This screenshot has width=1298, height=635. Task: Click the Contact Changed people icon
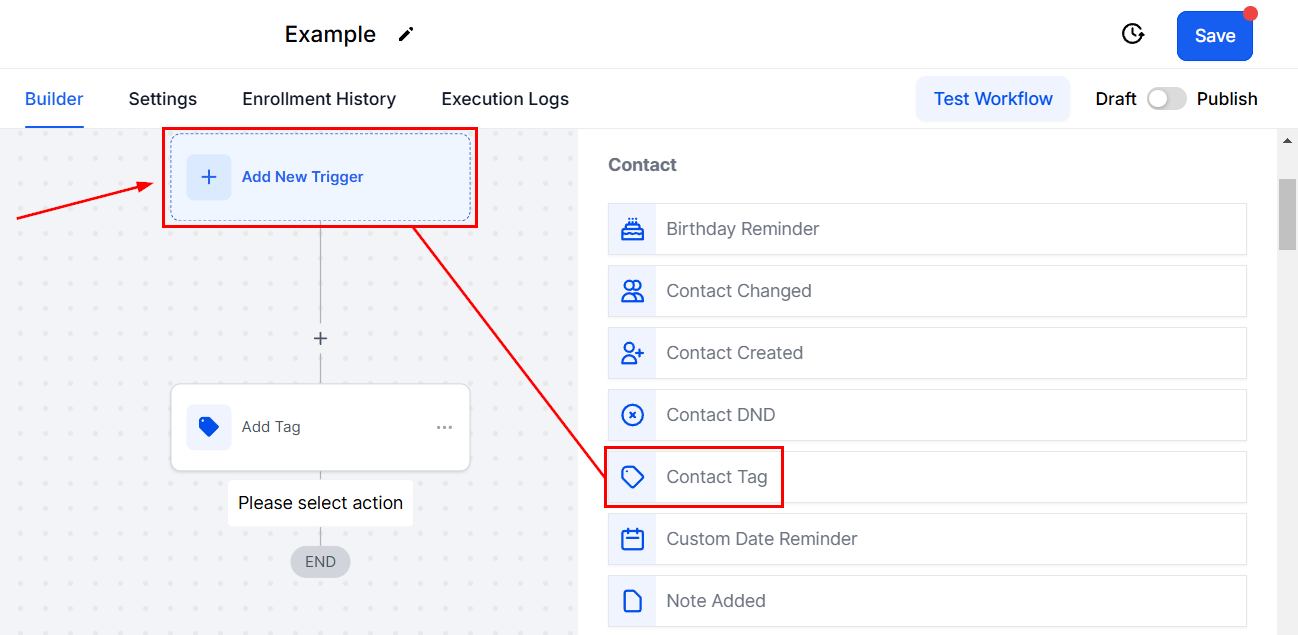click(x=632, y=291)
